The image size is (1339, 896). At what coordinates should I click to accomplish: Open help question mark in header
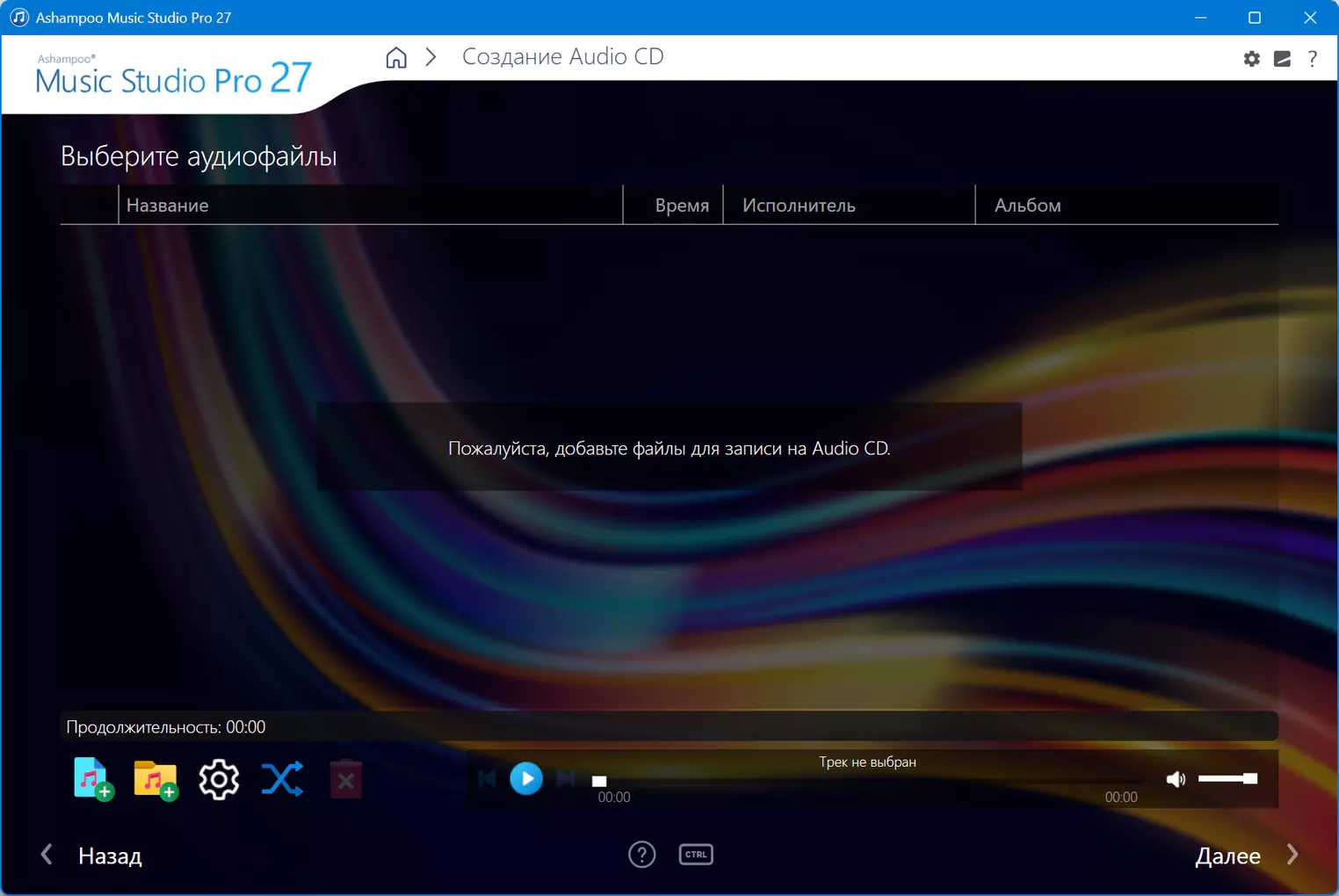1313,59
